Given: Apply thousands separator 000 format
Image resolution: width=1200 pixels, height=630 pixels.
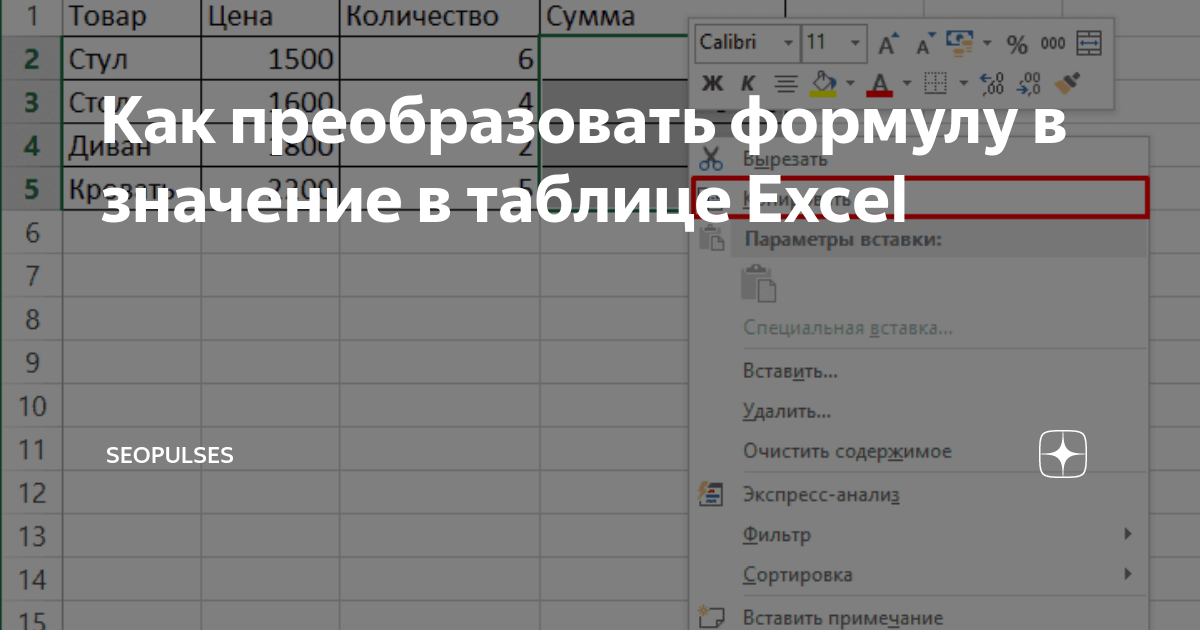Looking at the screenshot, I should [1053, 44].
